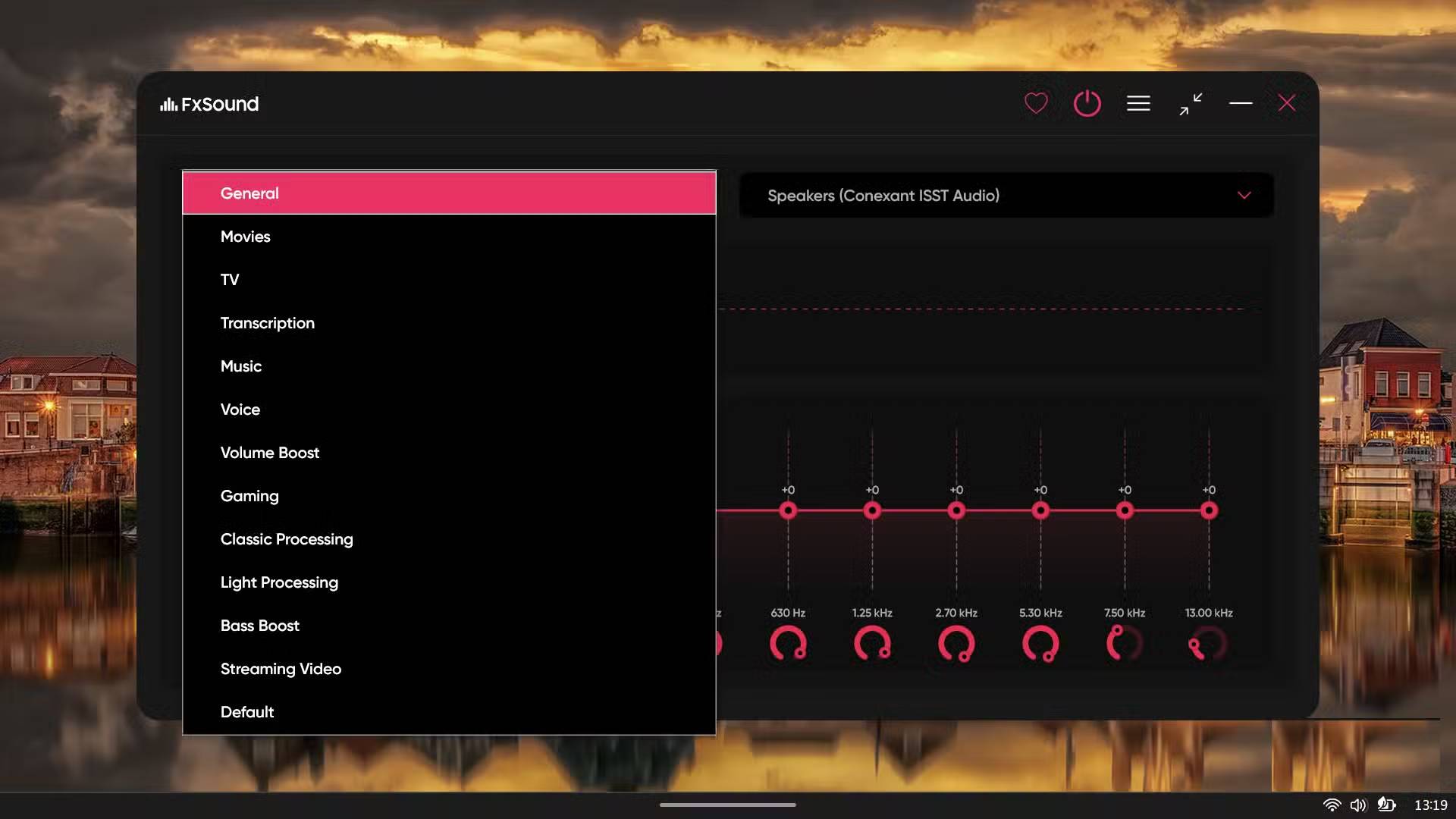Screen dimensions: 1456x819
Task: Click the FxSound logo
Action: tap(209, 104)
